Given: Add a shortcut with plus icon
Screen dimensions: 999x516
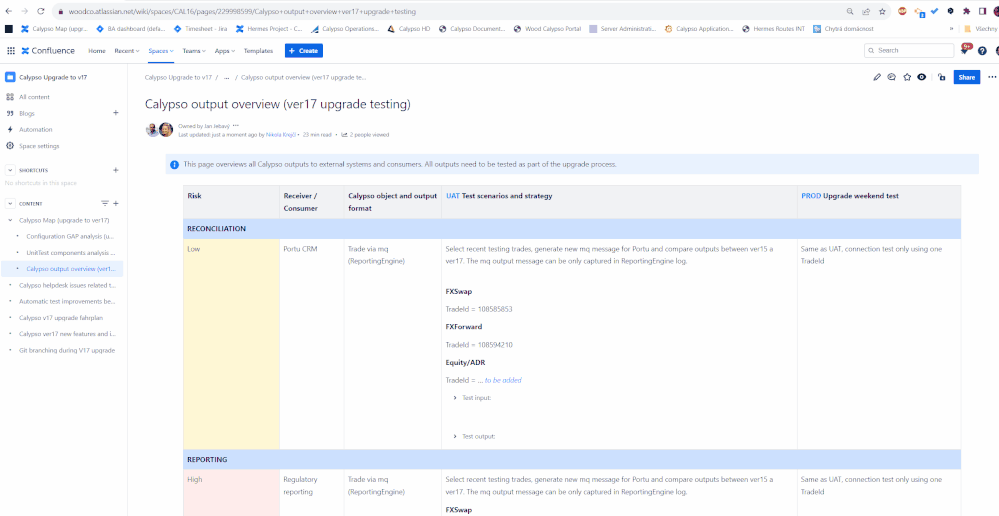Looking at the screenshot, I should (115, 170).
